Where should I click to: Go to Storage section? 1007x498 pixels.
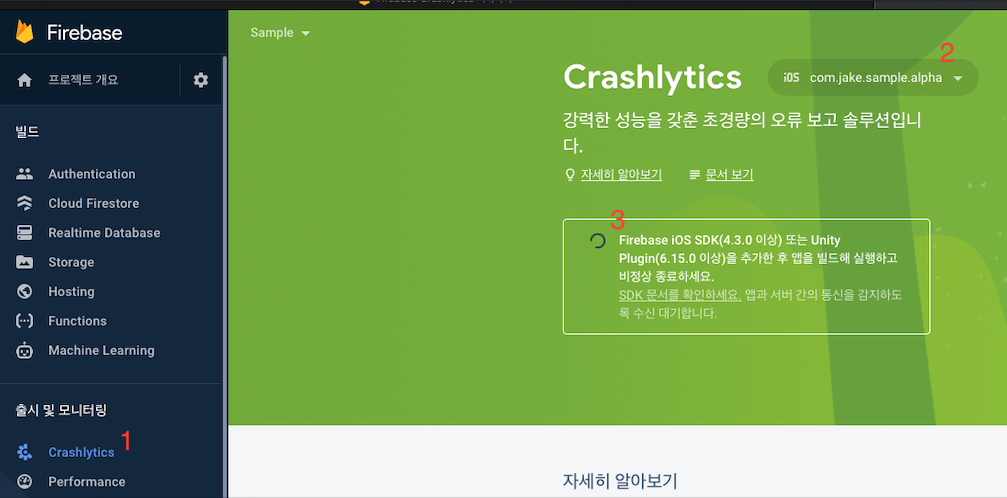(x=71, y=262)
